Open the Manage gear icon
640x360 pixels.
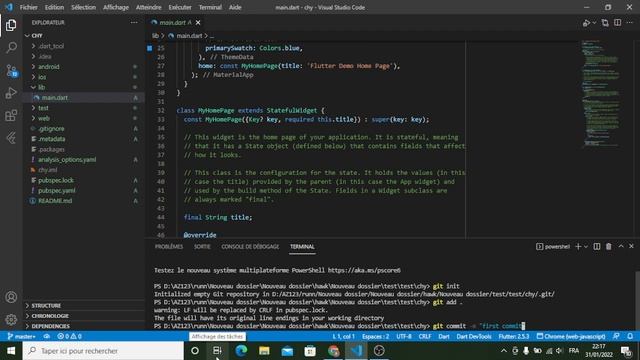click(x=11, y=319)
